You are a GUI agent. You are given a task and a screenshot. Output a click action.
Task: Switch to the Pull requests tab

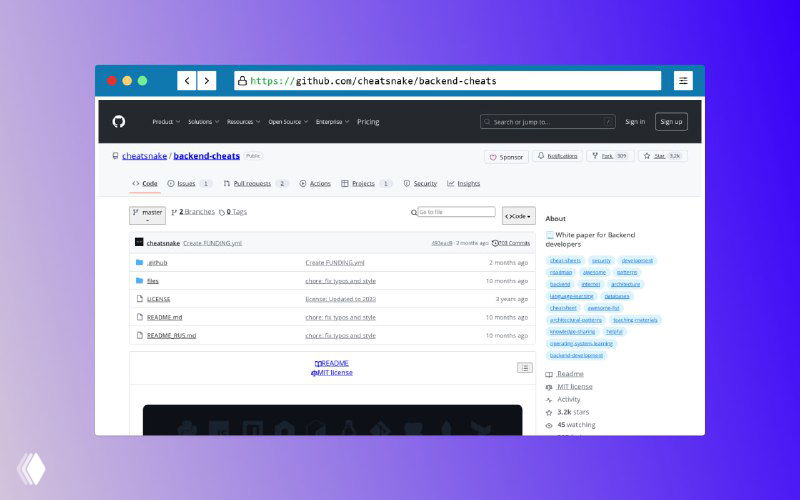pos(256,184)
